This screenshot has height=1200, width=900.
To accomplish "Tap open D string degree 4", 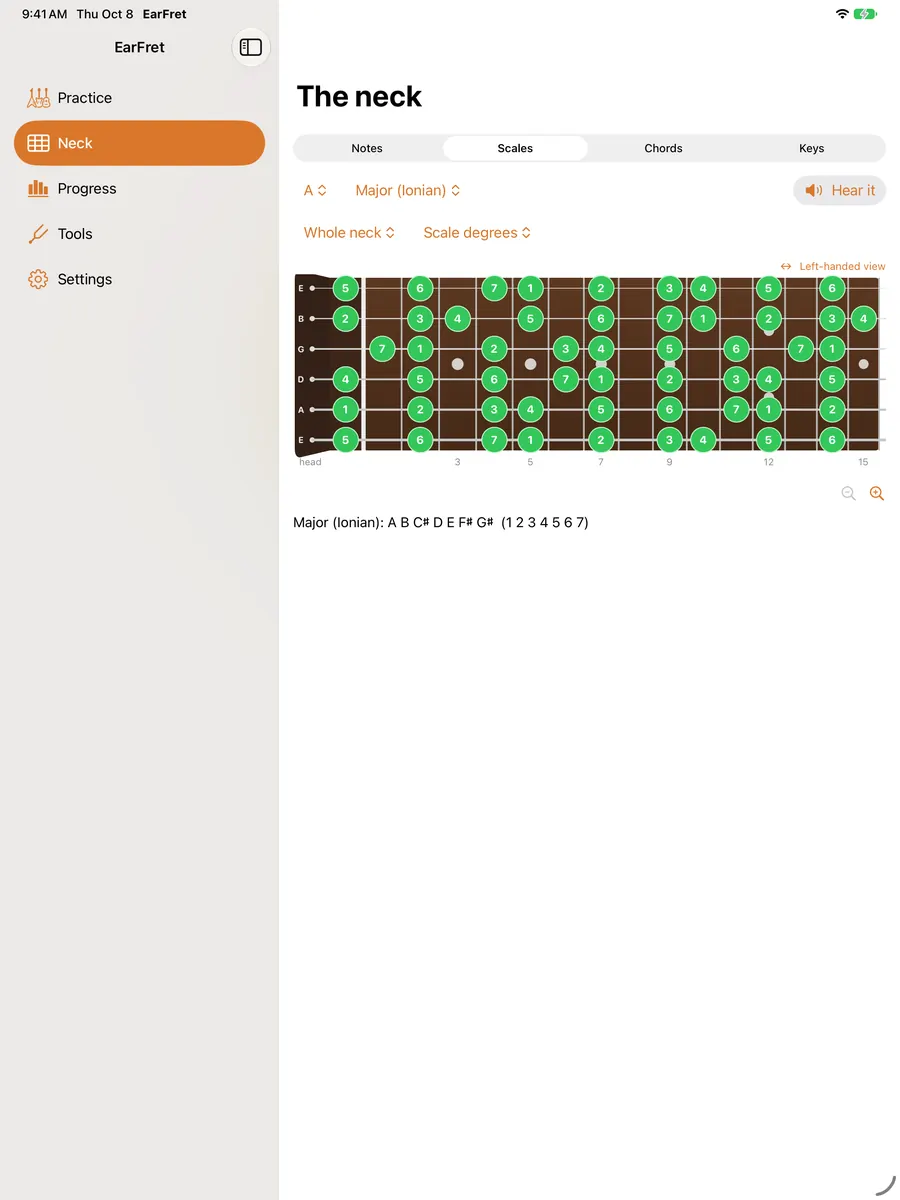I will [x=345, y=379].
